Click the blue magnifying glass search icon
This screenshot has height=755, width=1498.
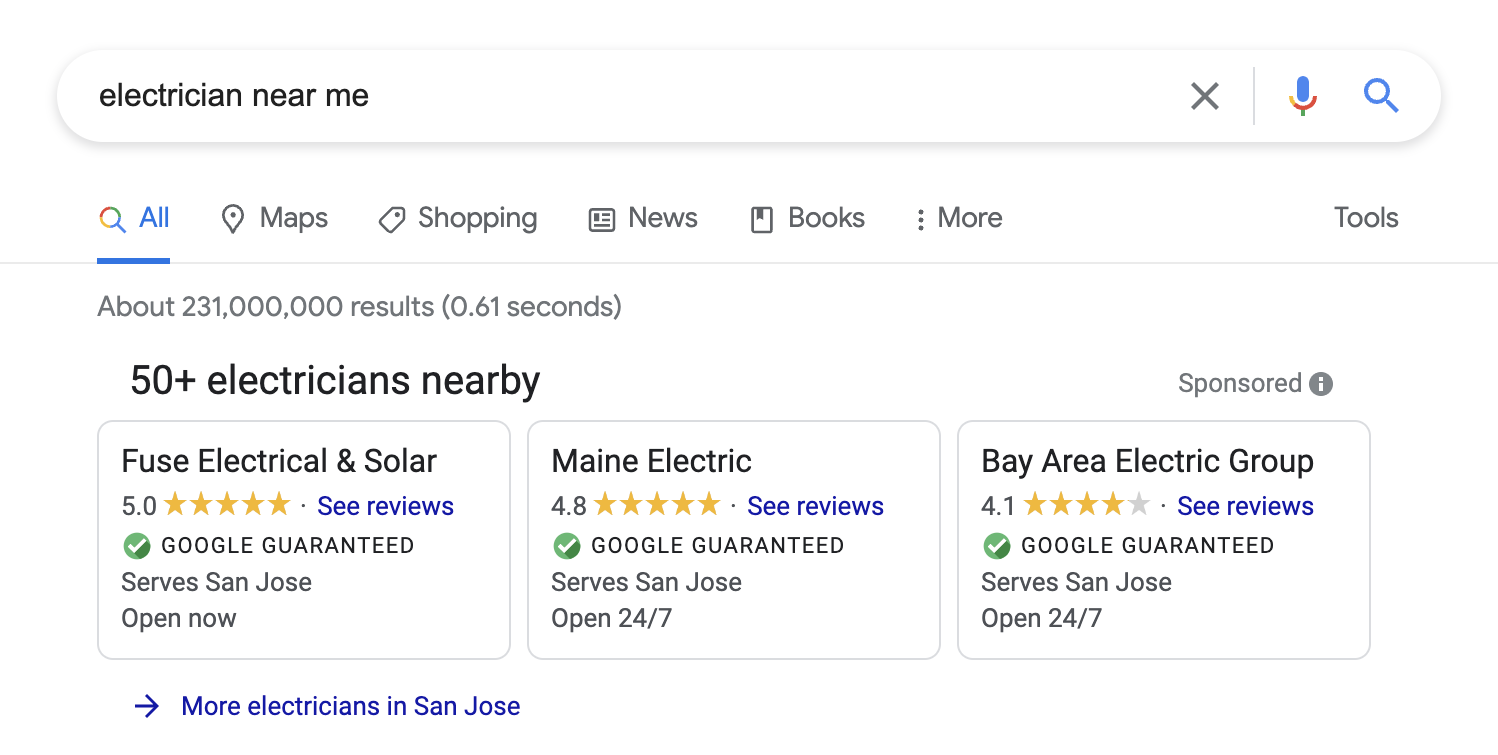click(1381, 96)
